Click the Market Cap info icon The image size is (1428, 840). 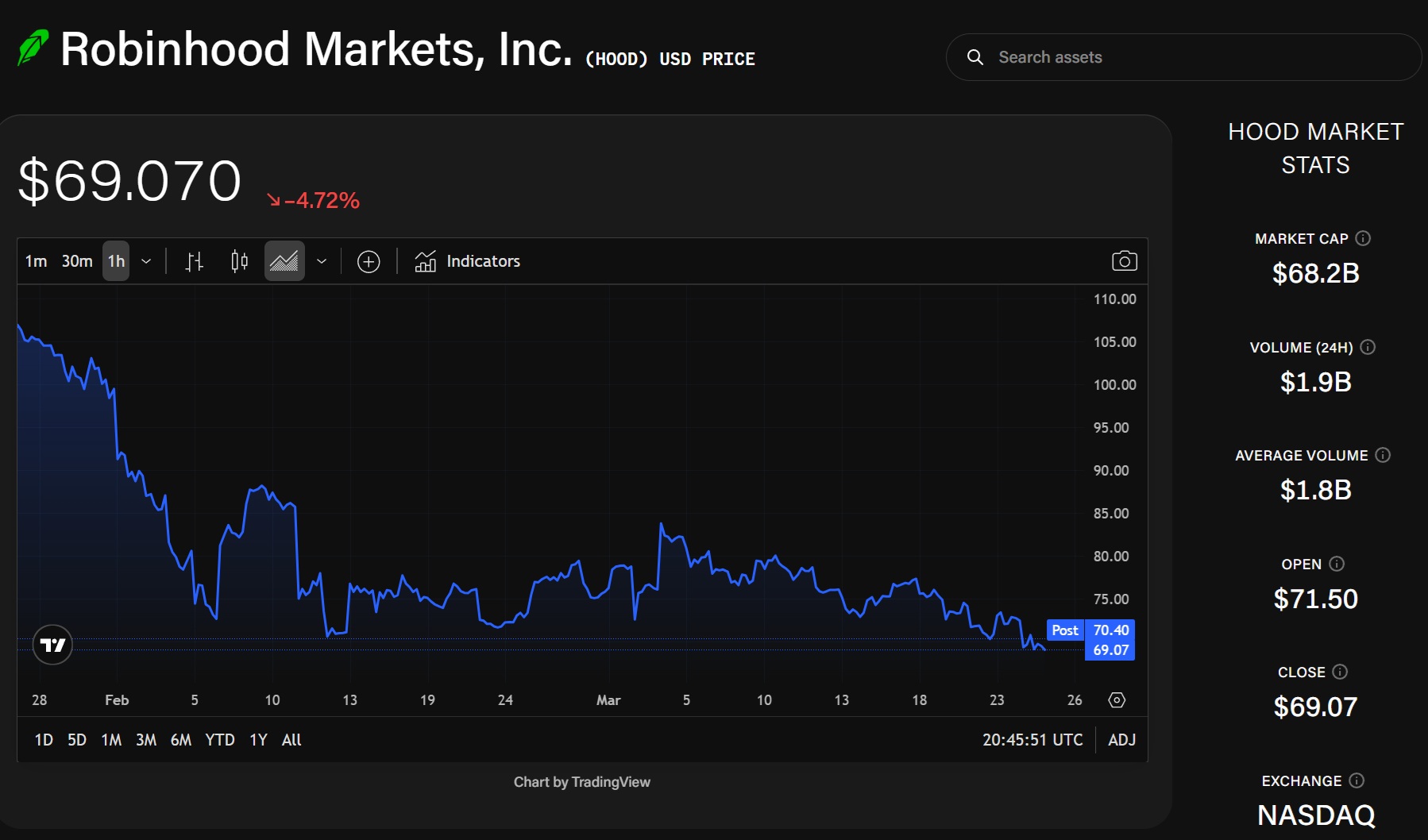[1363, 238]
